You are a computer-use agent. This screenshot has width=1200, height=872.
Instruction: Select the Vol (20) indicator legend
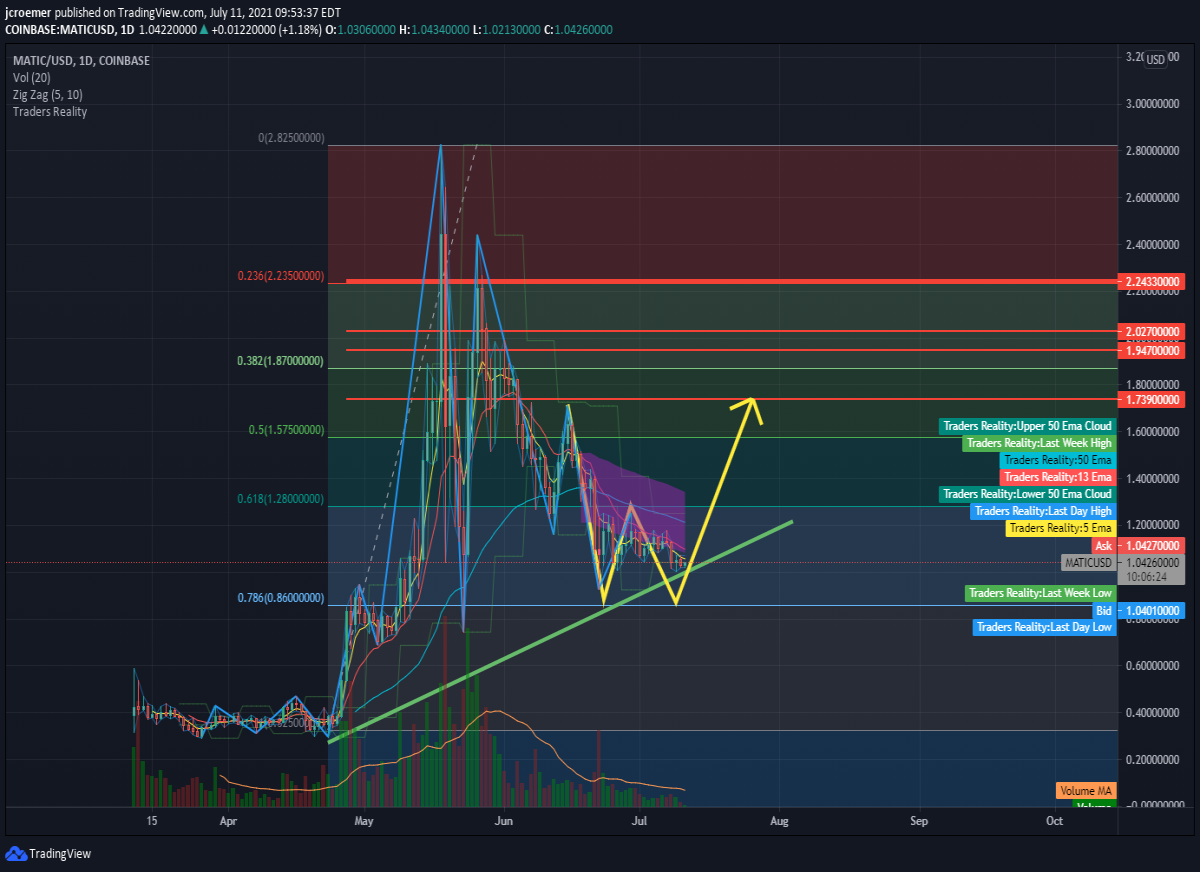point(33,77)
